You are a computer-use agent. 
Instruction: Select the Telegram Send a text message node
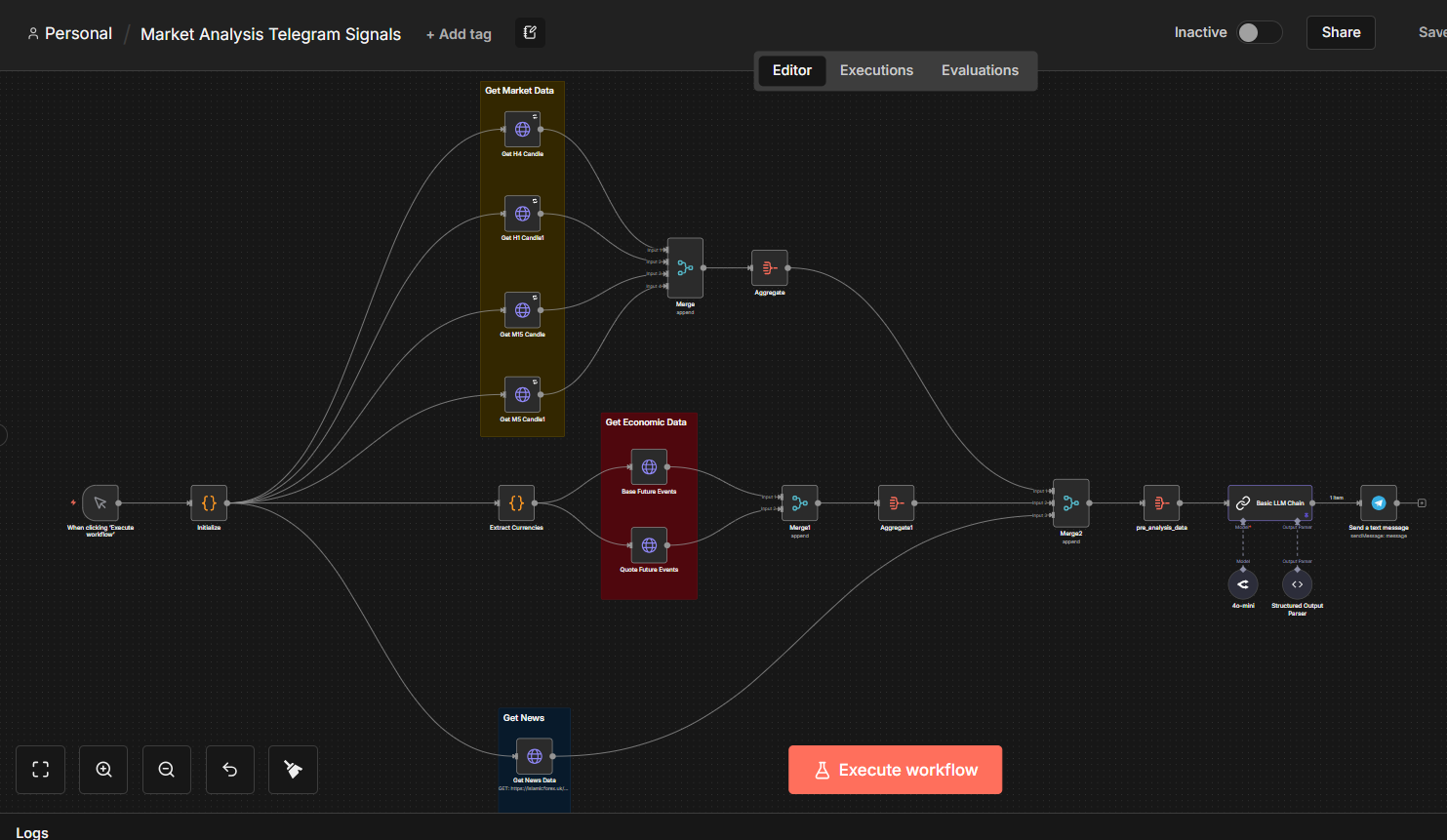click(1378, 503)
